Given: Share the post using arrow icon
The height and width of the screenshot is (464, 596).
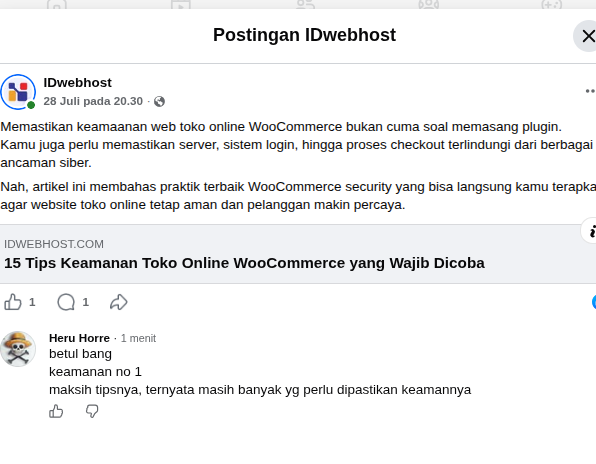Looking at the screenshot, I should [x=119, y=302].
